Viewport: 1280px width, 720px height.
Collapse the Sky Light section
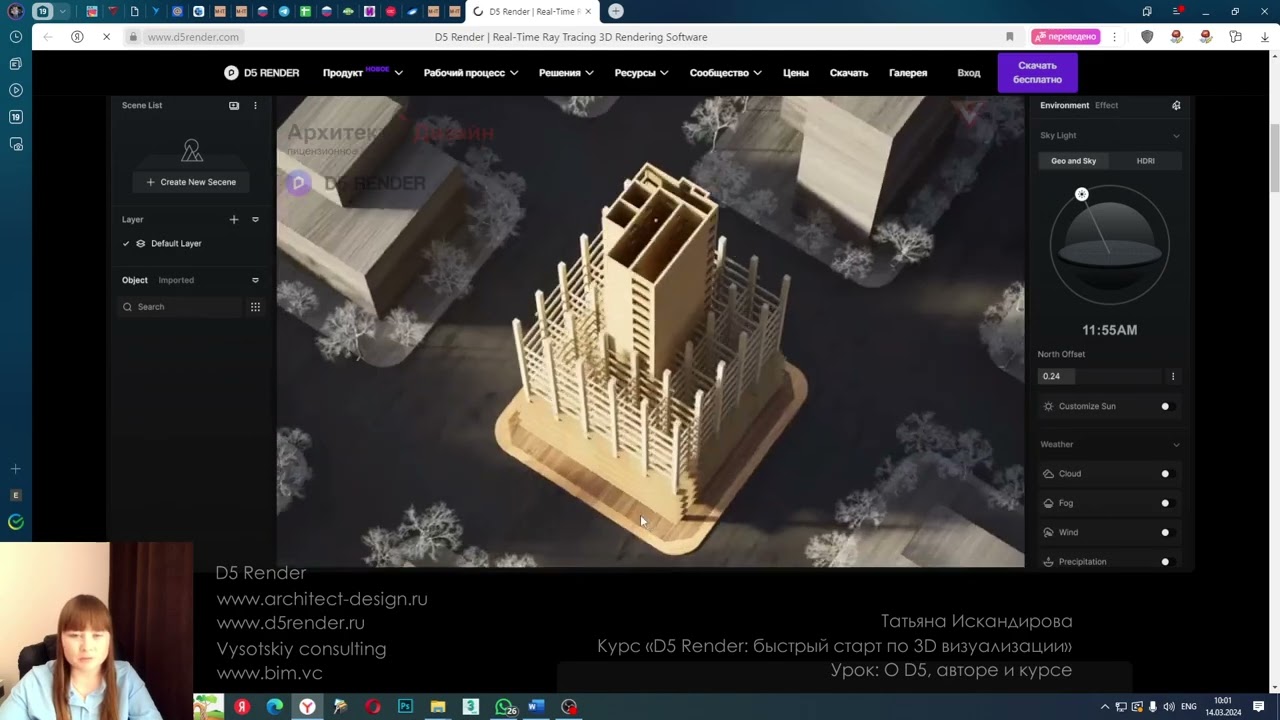[1176, 136]
